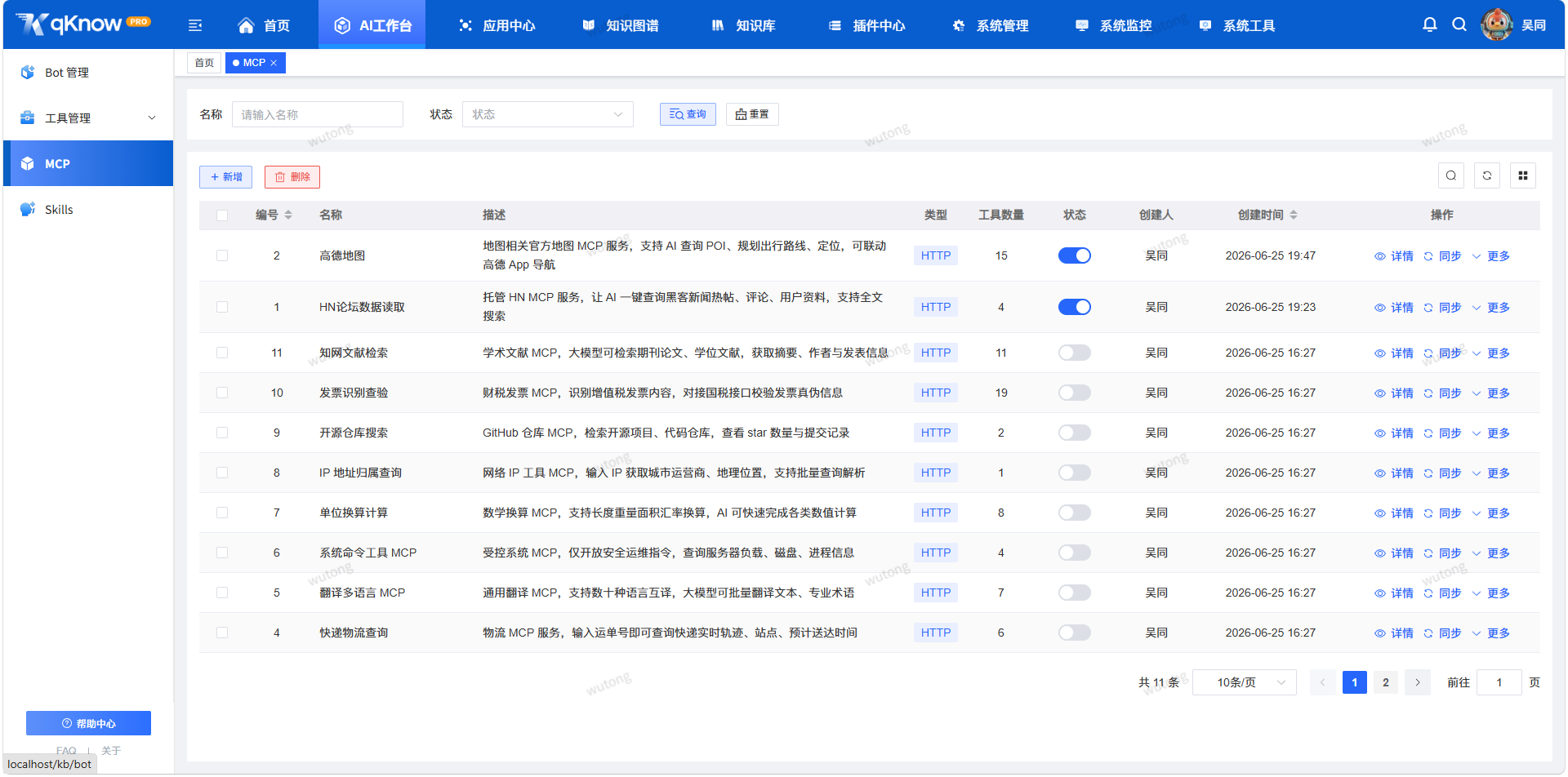This screenshot has width=1568, height=777.
Task: View 详情 of 高德地图
Action: point(1393,256)
